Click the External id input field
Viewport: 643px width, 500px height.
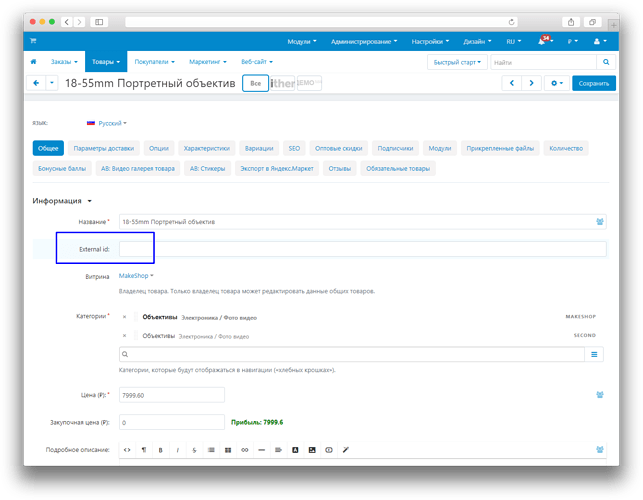click(363, 249)
